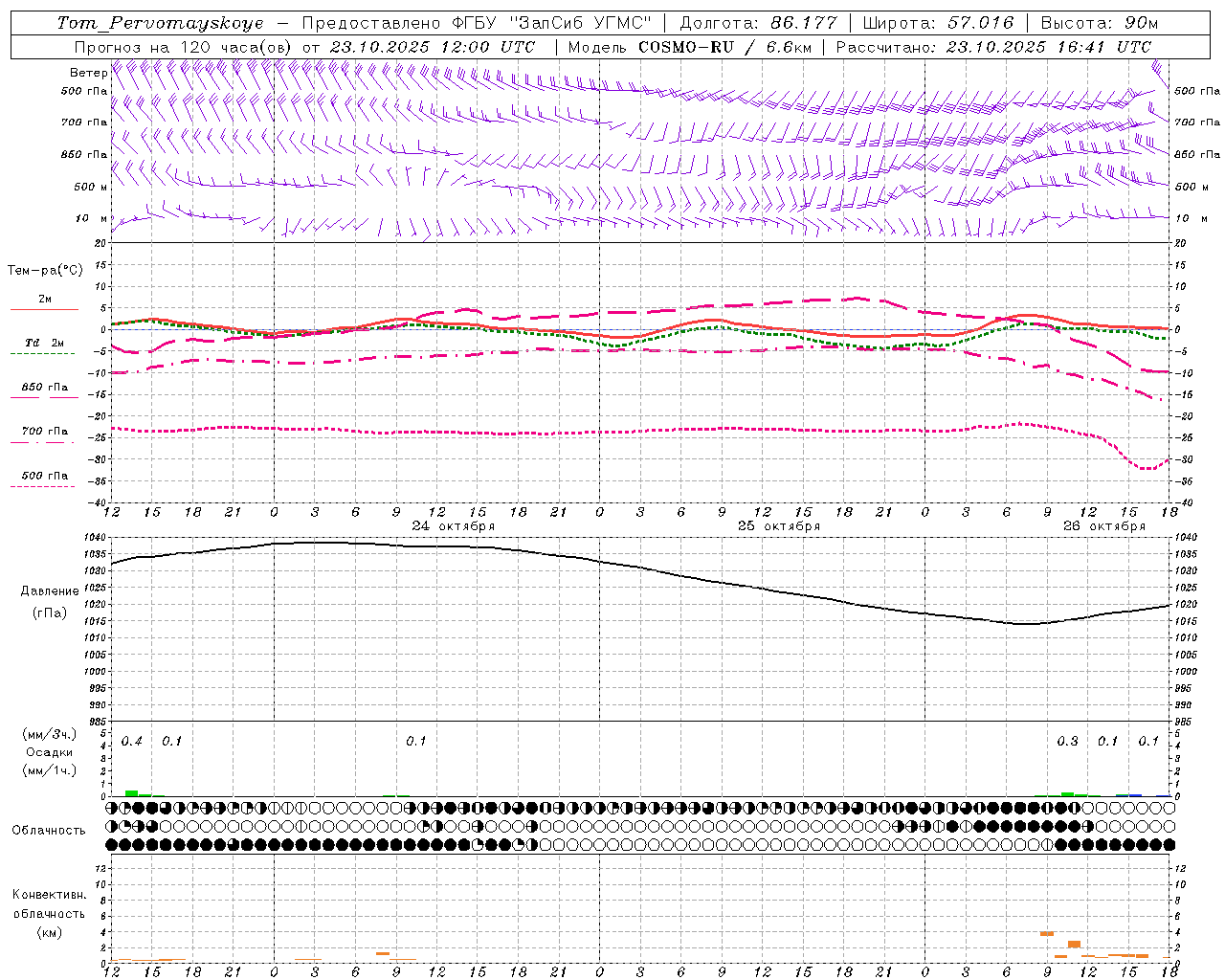This screenshot has width=1225, height=980.
Task: Click the date label 25 октября
Action: tap(779, 526)
